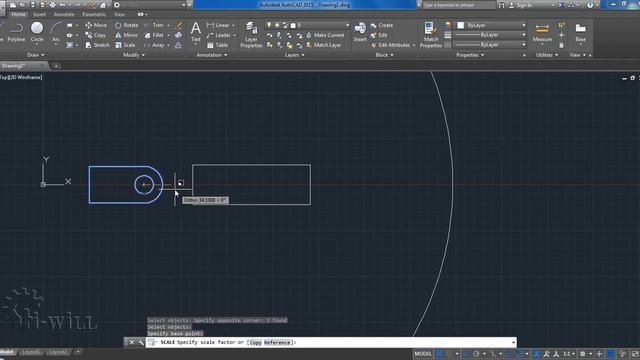Toggle MODEL space button in status bar

[x=423, y=353]
